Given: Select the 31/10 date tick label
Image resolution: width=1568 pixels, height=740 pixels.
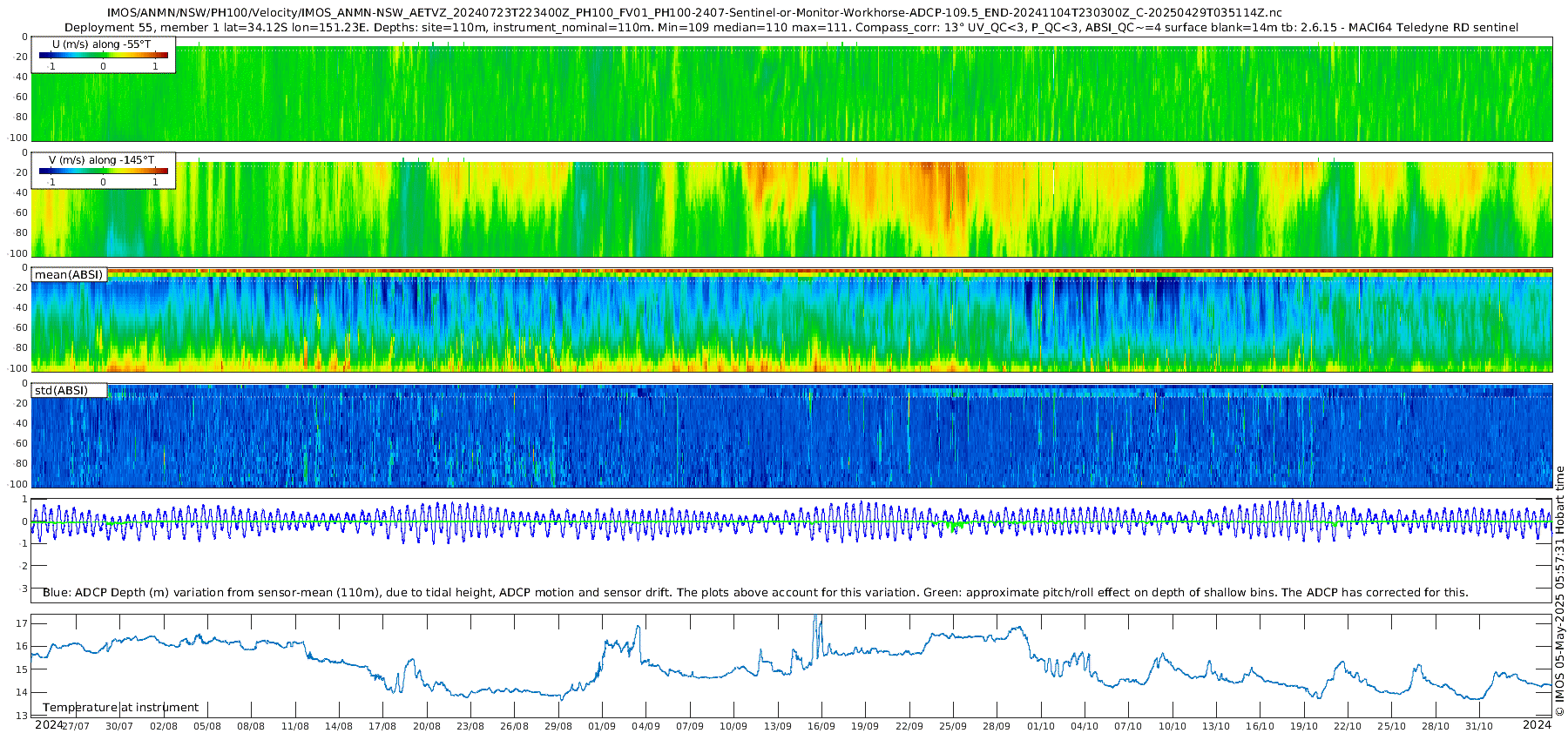Looking at the screenshot, I should point(1479,726).
